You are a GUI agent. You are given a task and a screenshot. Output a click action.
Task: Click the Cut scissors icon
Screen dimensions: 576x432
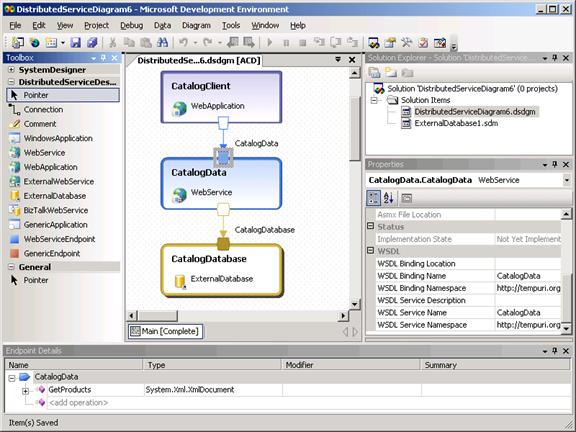coord(112,43)
